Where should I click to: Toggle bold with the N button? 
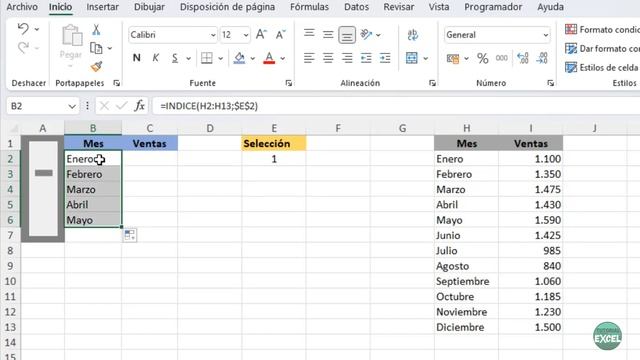(137, 58)
